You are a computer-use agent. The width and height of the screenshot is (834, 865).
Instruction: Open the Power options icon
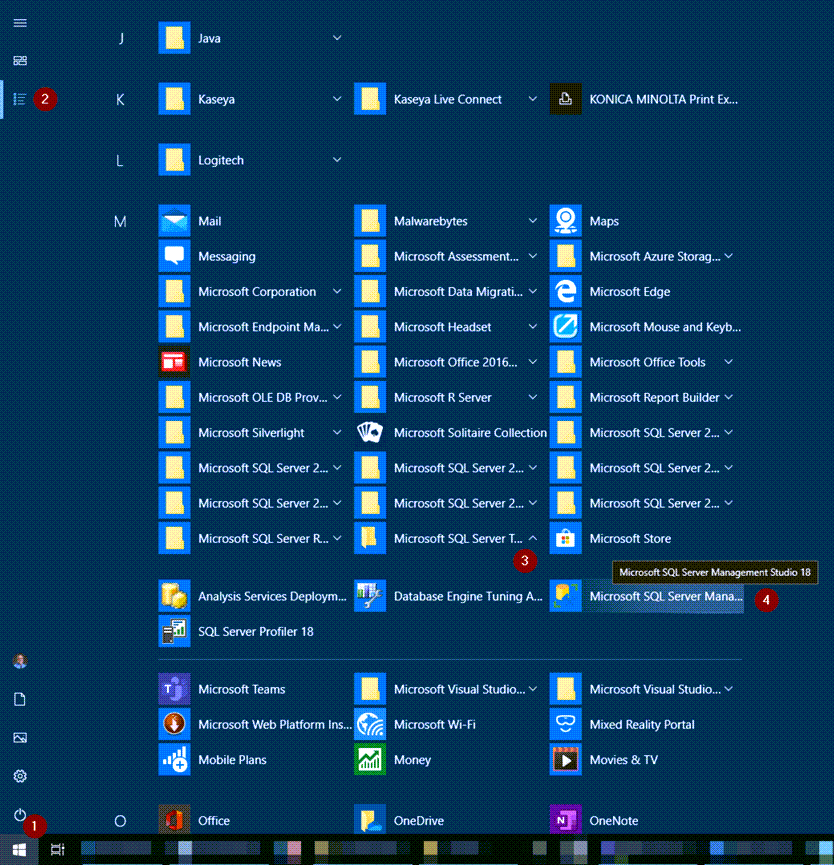(20, 814)
